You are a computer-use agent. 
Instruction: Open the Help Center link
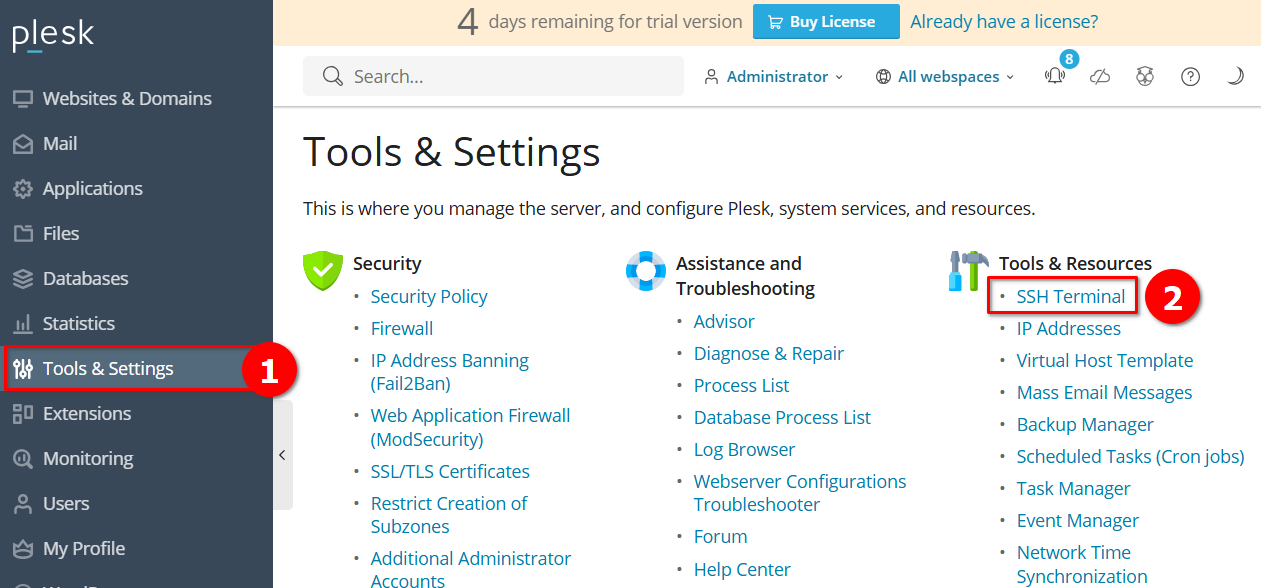point(742,569)
